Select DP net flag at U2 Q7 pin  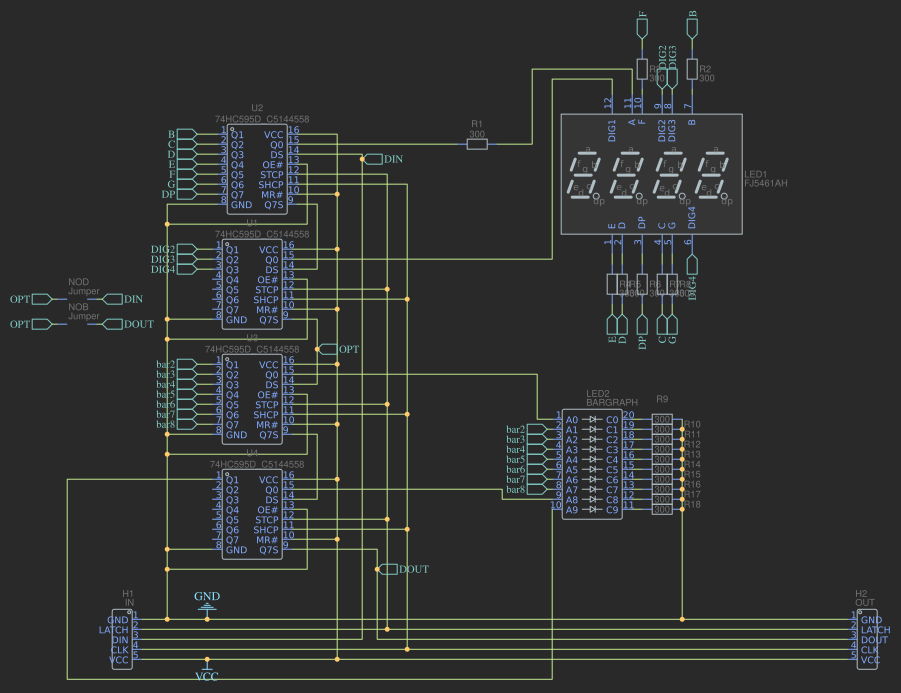pos(180,194)
